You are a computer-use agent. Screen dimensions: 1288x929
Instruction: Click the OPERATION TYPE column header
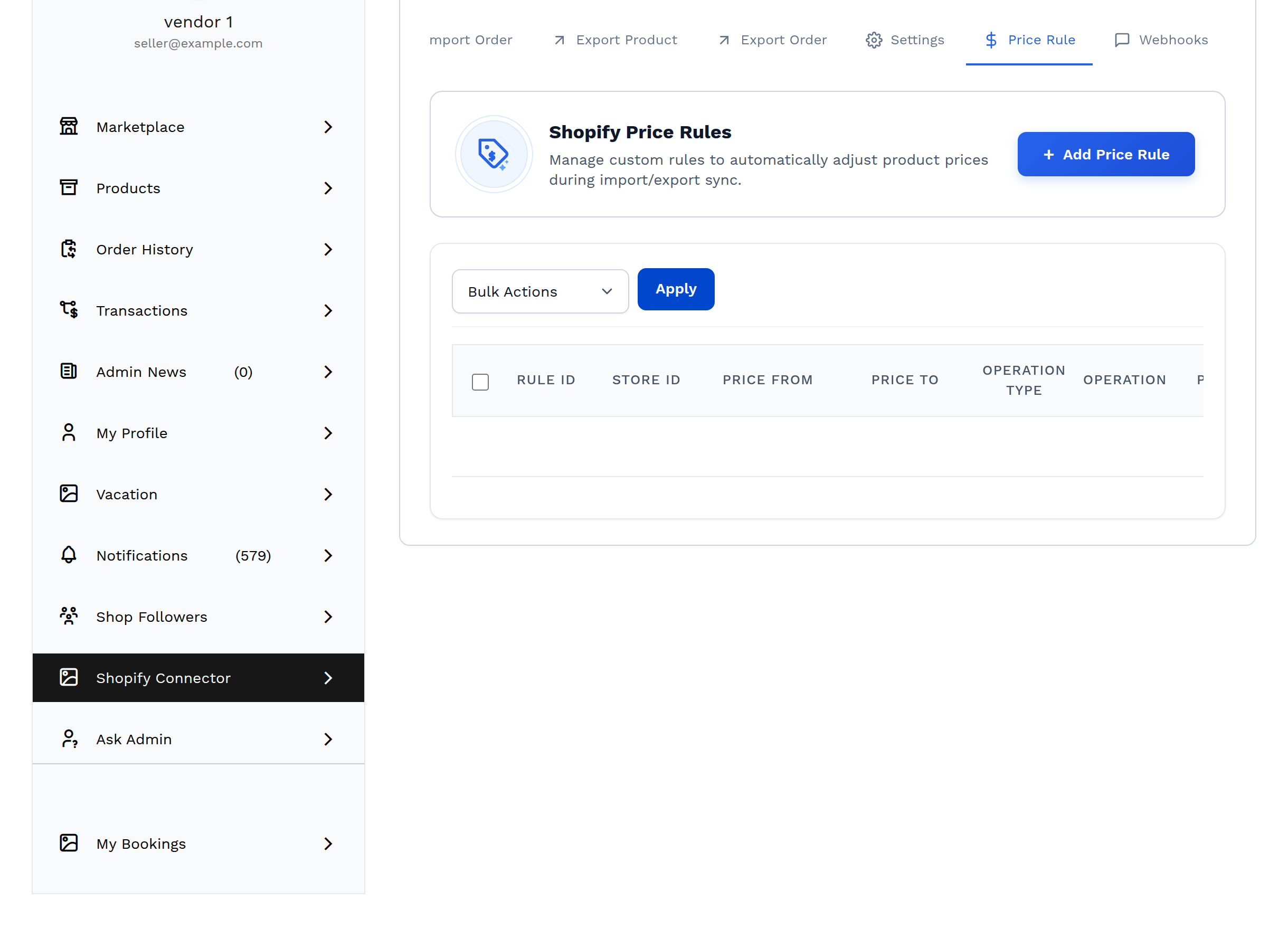click(x=1025, y=381)
